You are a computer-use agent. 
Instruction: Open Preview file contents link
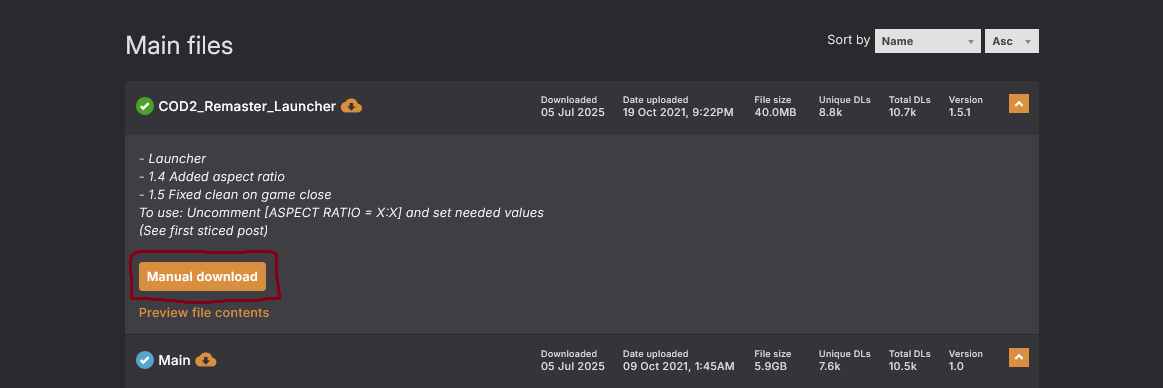point(204,313)
